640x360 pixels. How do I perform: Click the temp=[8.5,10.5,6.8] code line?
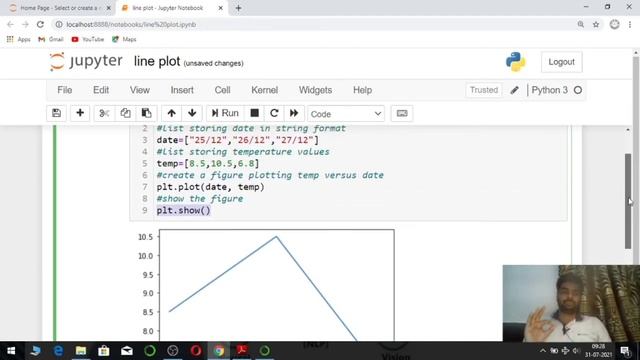tap(208, 164)
